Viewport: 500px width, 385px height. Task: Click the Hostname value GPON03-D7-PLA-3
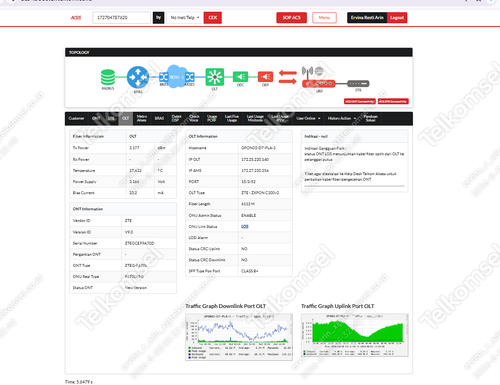(x=258, y=148)
